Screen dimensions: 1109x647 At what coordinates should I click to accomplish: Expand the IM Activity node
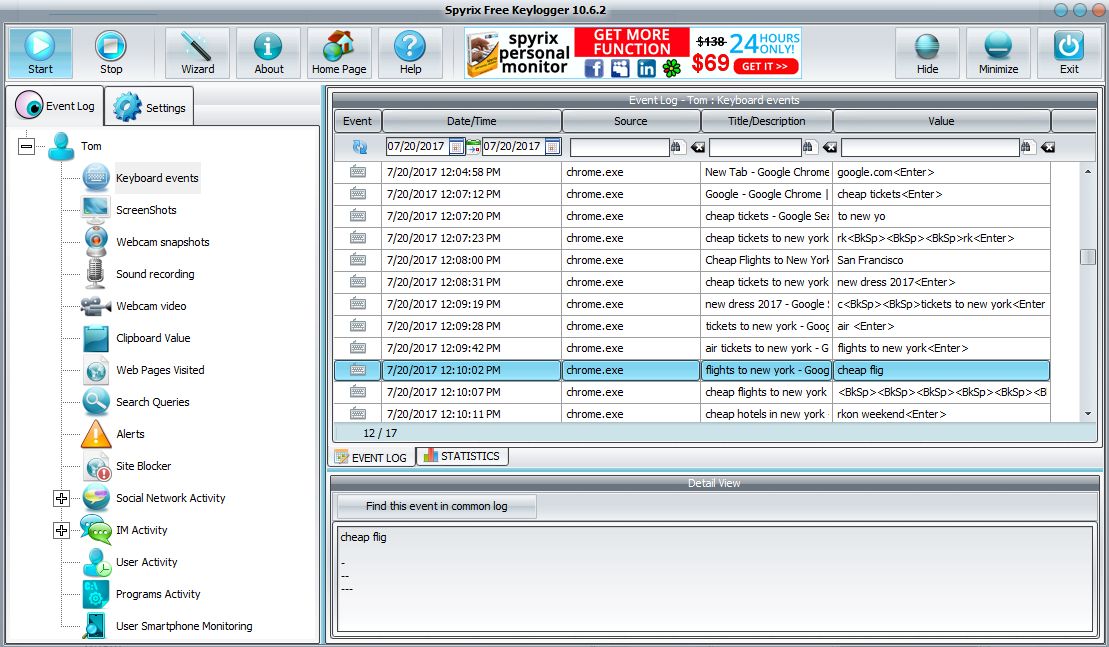click(62, 529)
